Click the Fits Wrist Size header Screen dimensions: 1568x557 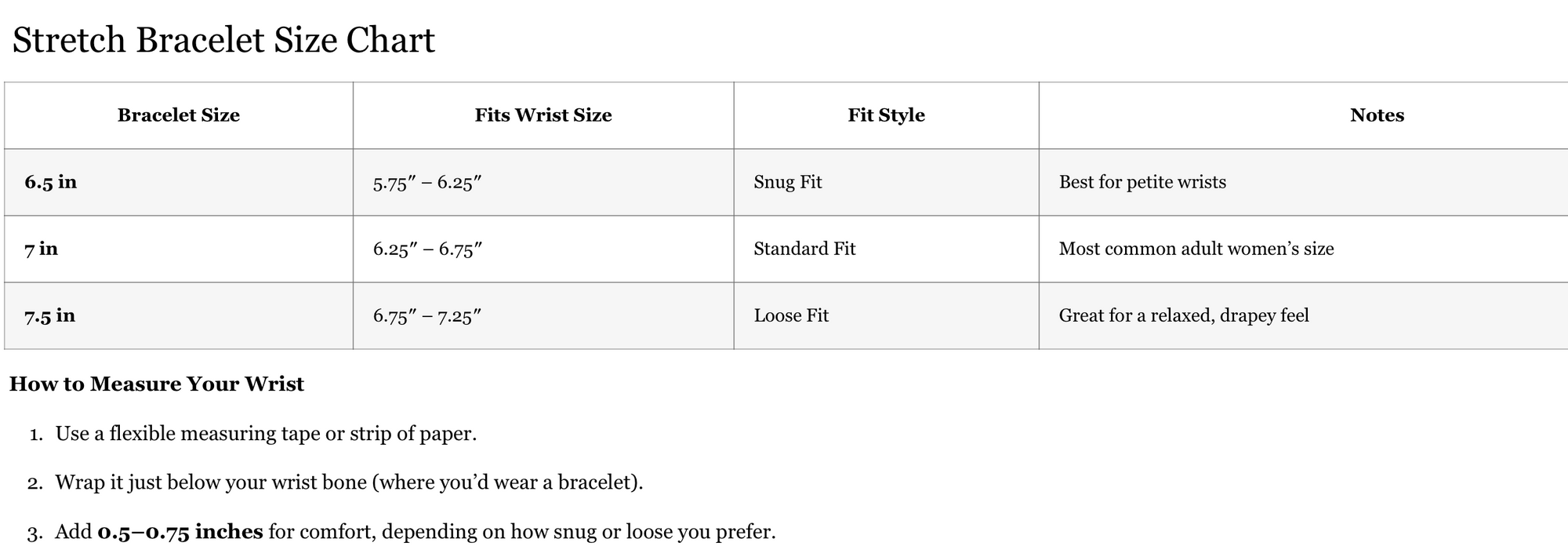coord(543,115)
